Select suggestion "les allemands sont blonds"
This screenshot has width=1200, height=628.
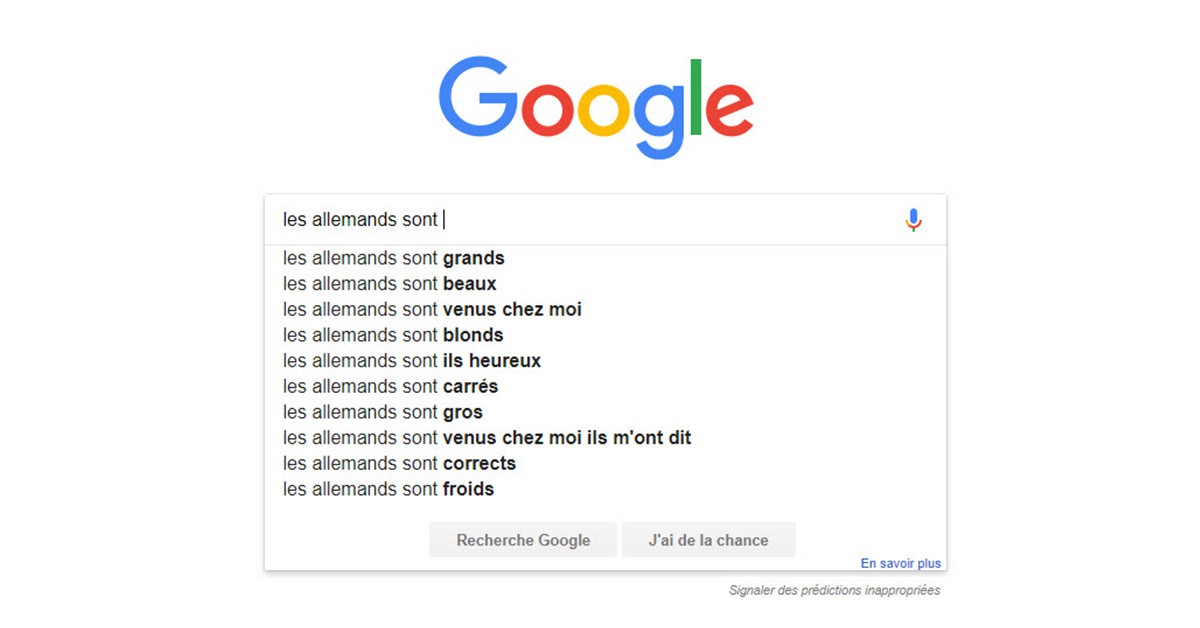[392, 335]
